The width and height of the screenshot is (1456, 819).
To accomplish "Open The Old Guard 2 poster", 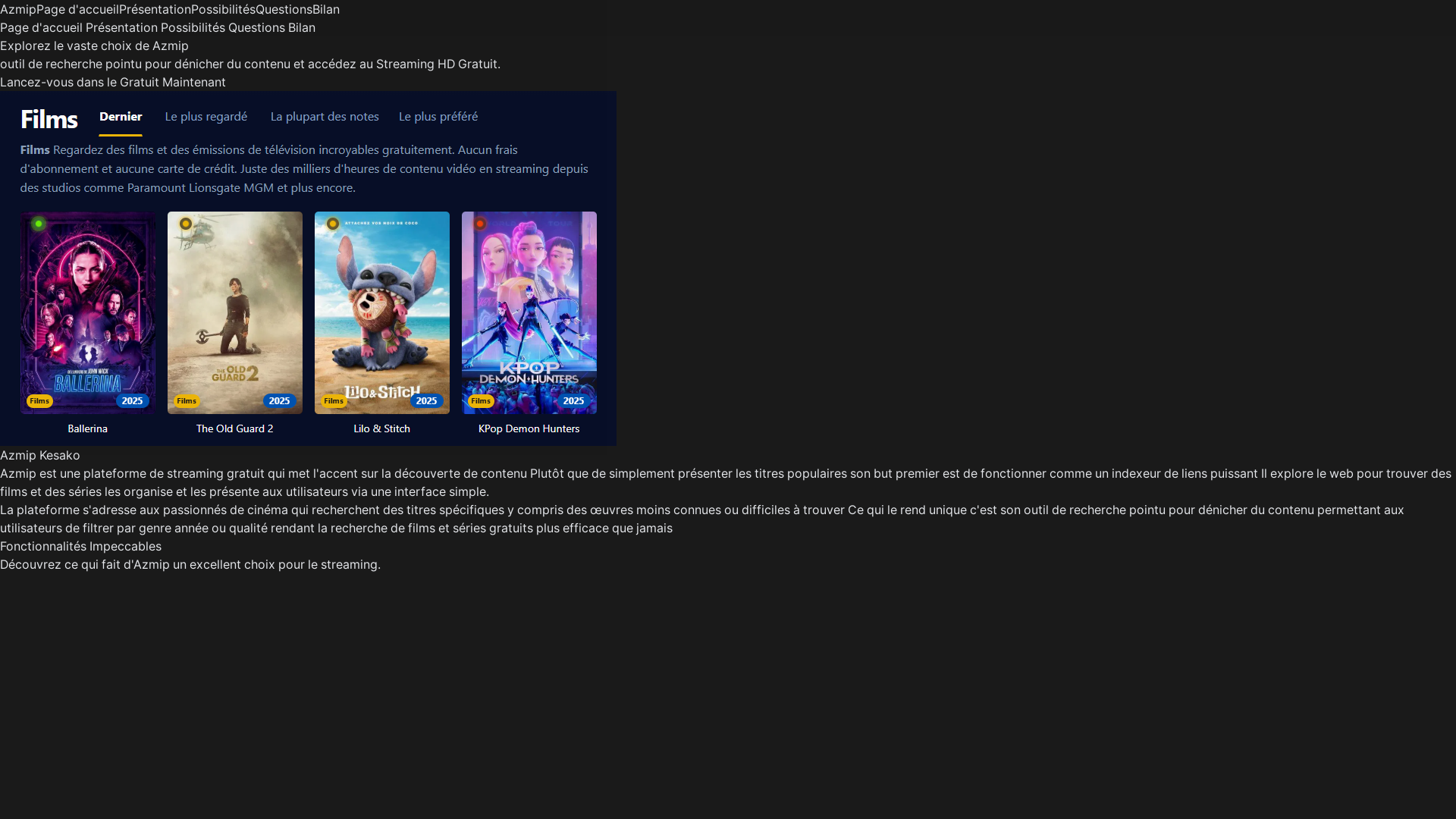I will coord(235,312).
